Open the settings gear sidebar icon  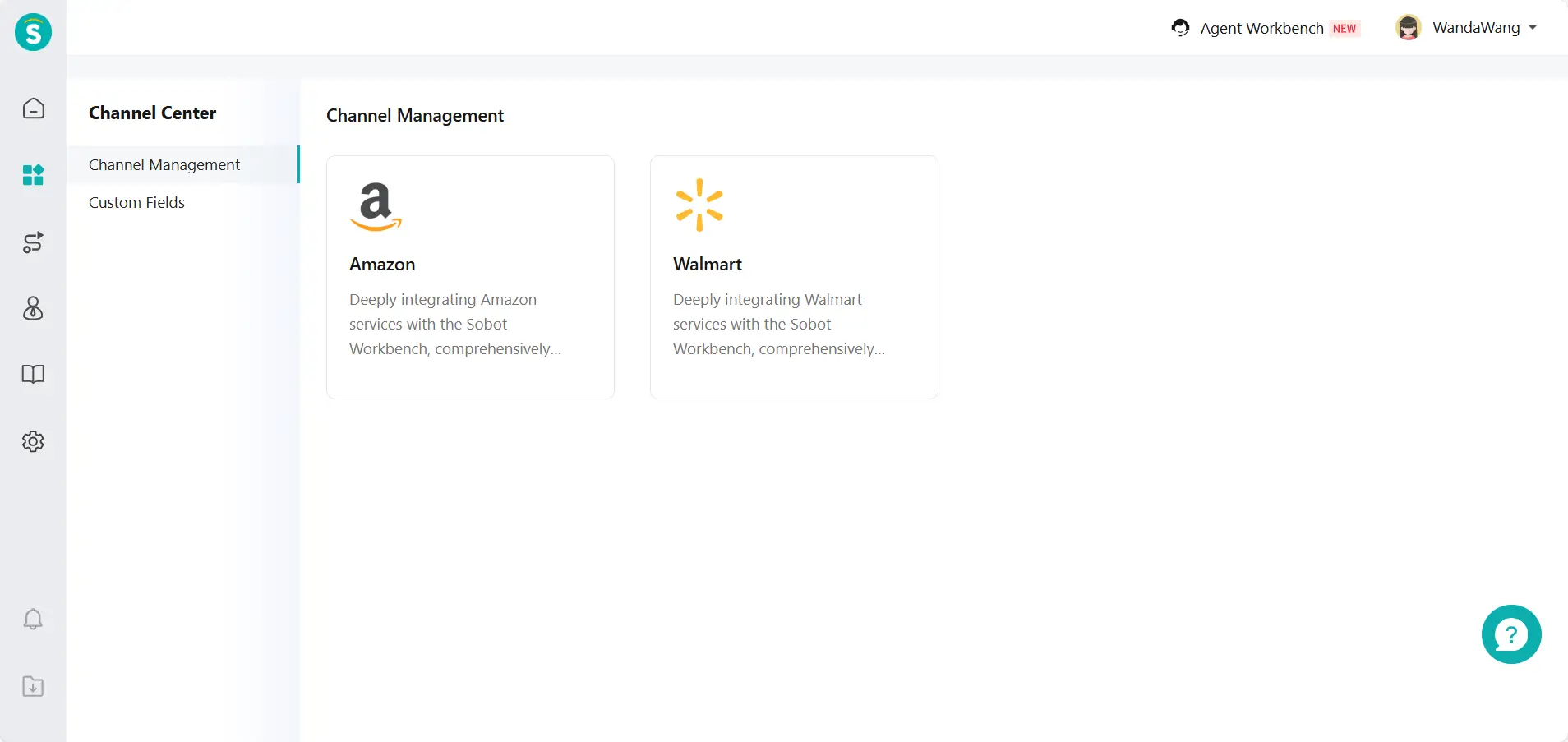pos(33,441)
